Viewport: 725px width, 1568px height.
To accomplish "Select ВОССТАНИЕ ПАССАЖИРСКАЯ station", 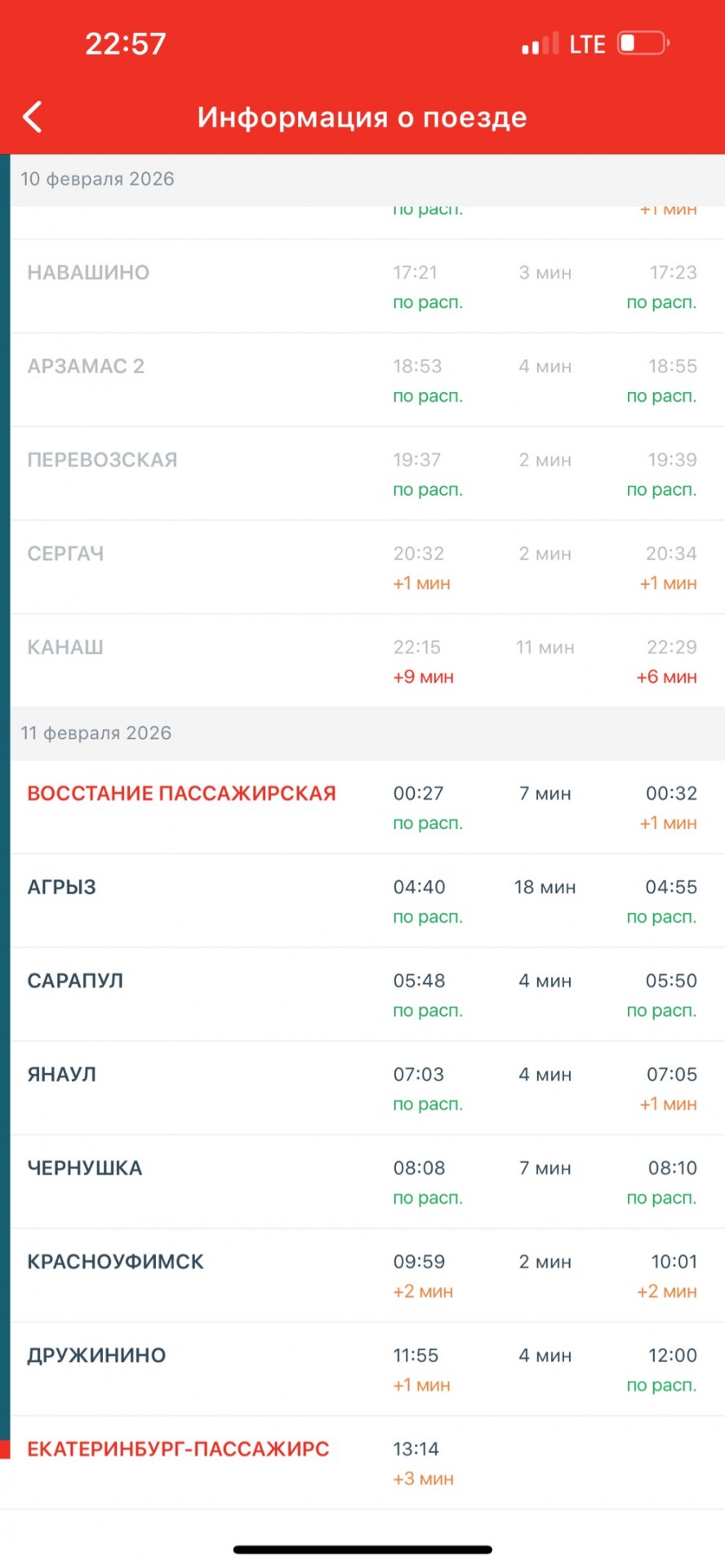I will pos(181,793).
